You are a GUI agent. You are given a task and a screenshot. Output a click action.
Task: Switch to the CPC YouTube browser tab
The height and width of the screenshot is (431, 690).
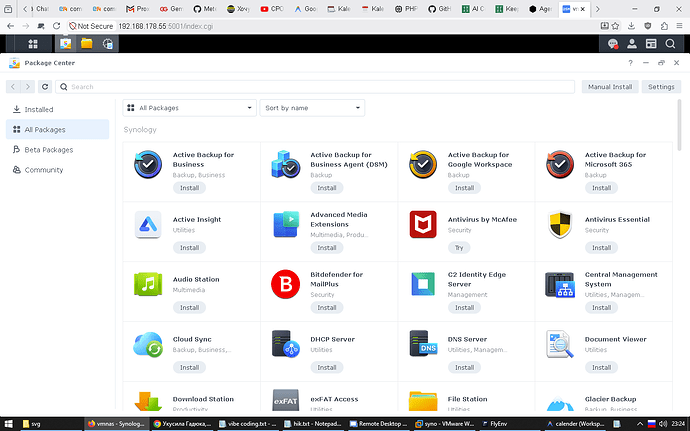coord(272,9)
